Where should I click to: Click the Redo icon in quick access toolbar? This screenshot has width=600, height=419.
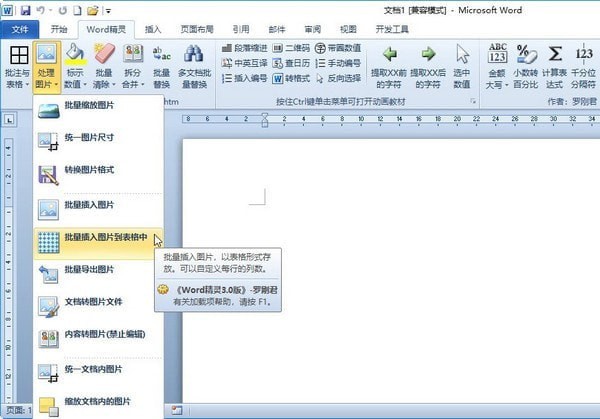pos(63,11)
